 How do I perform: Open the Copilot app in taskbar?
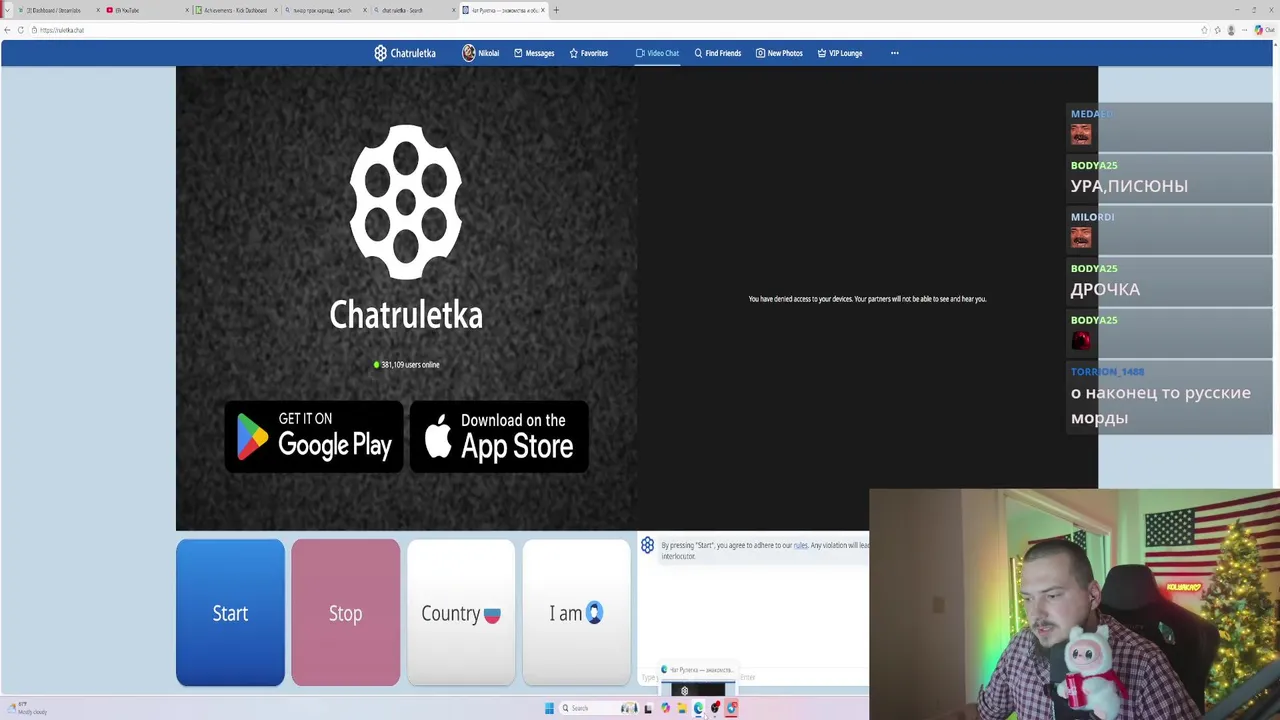[x=665, y=708]
